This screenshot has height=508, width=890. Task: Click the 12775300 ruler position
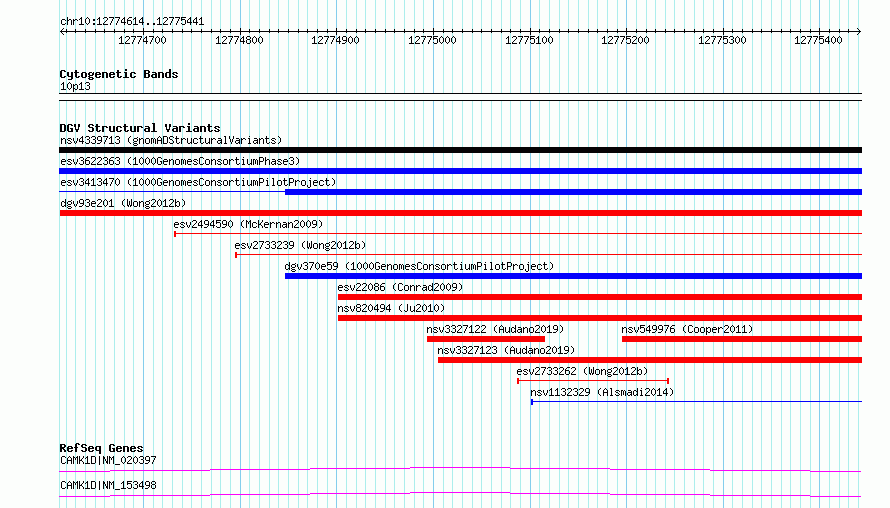(x=722, y=40)
